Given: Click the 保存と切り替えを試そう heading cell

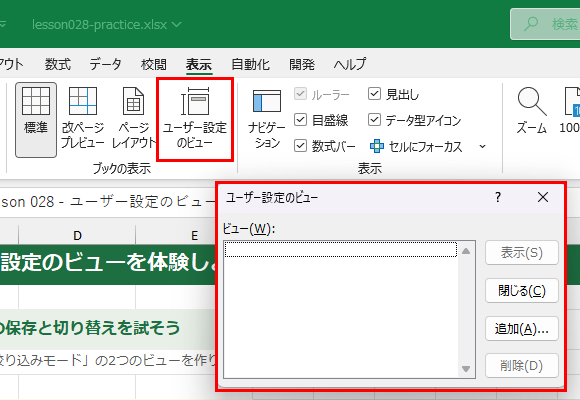Looking at the screenshot, I should [108, 328].
